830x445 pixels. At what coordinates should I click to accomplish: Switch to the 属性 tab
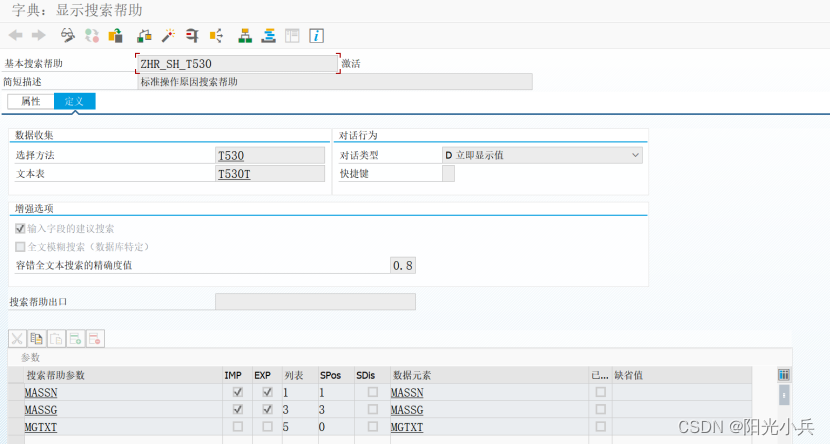[x=31, y=101]
